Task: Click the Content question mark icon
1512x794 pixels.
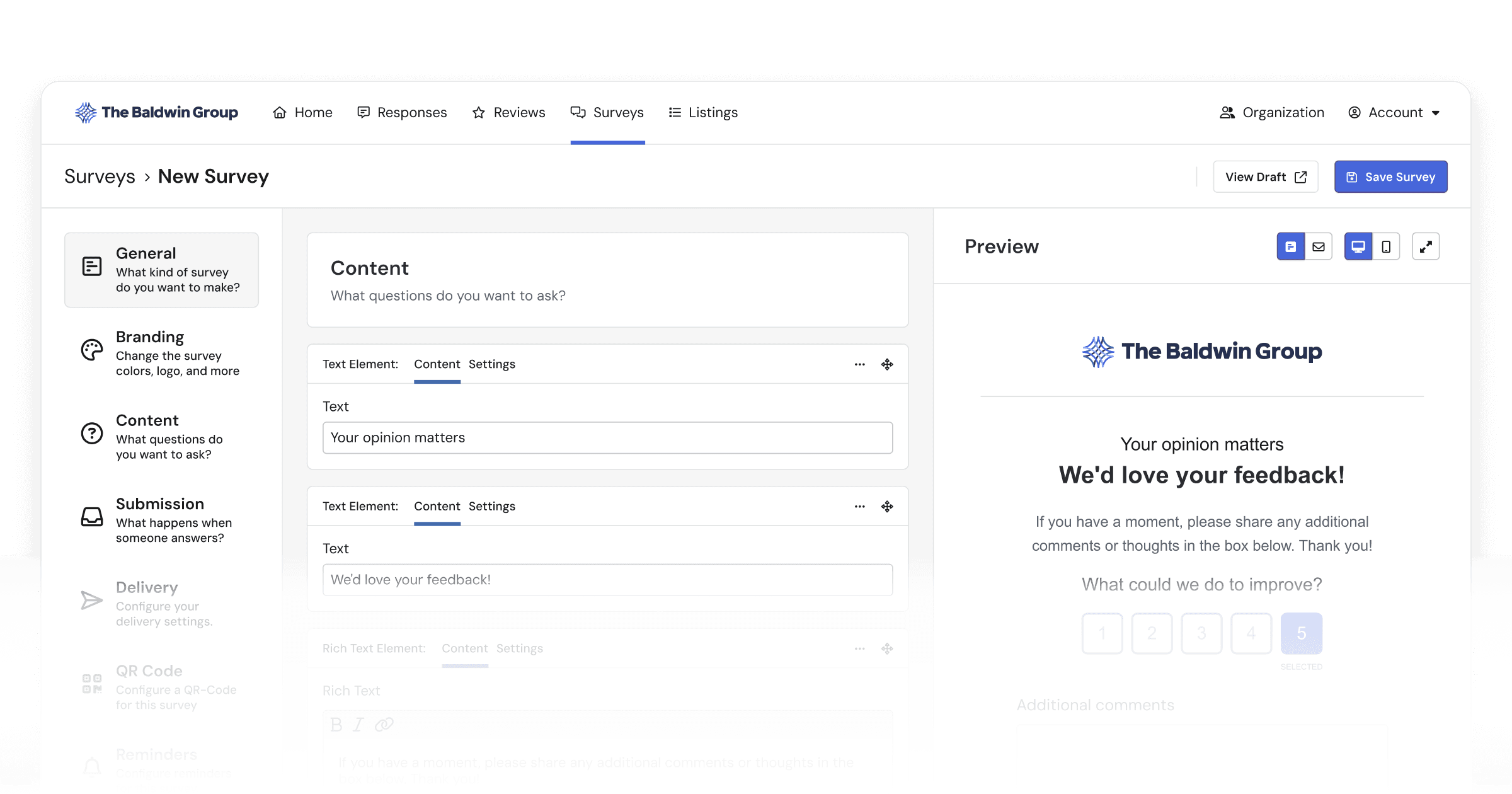Action: pyautogui.click(x=92, y=434)
